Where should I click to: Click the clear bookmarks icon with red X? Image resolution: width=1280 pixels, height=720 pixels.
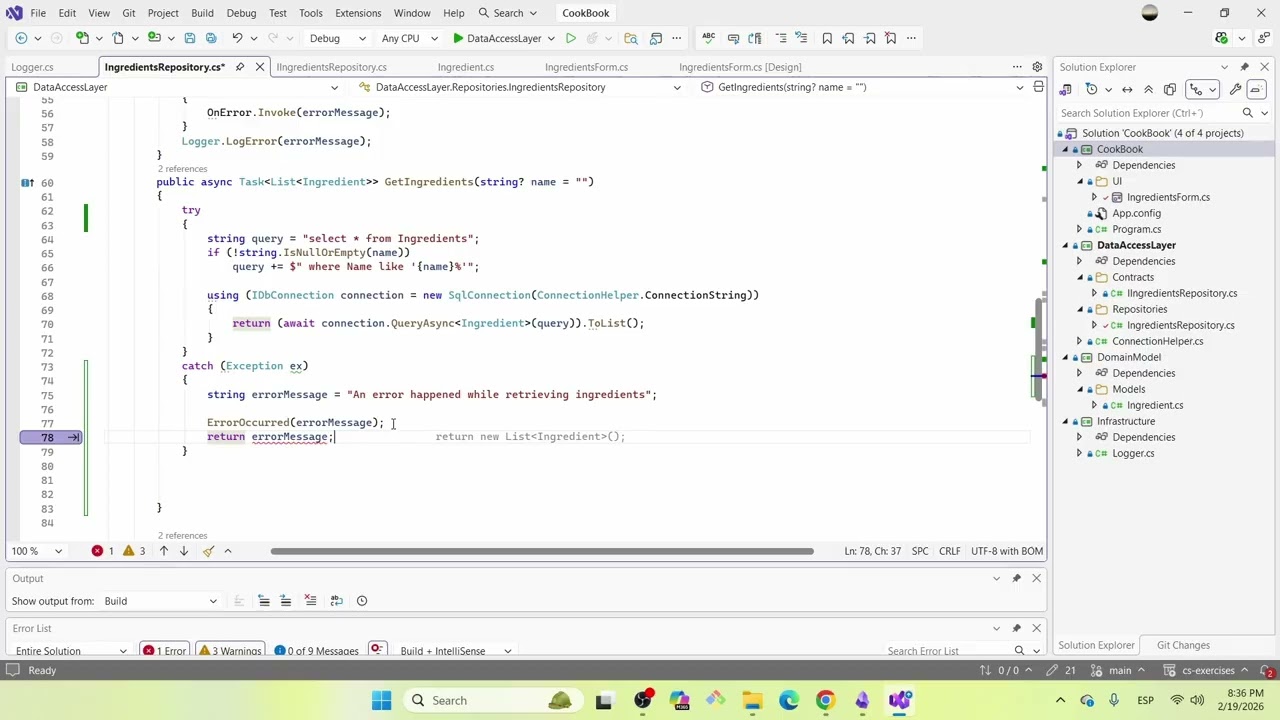pyautogui.click(x=890, y=38)
